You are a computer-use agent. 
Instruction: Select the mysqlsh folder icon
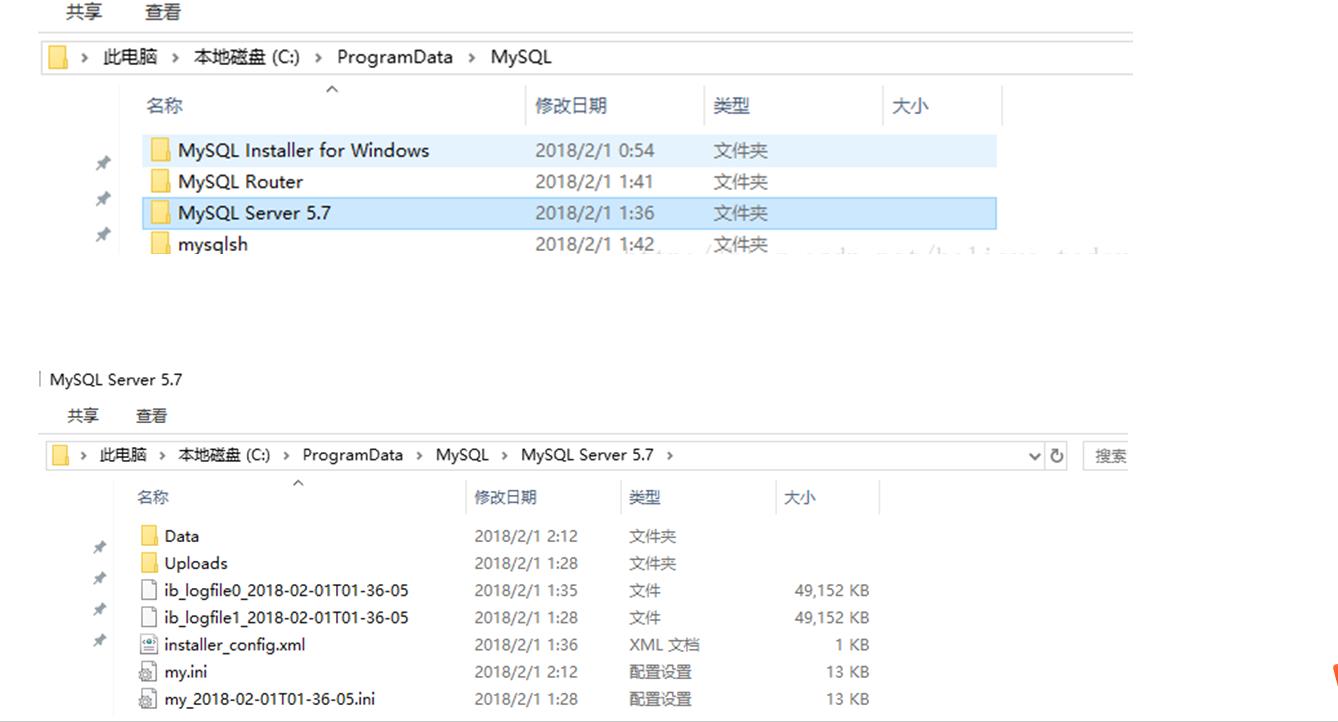tap(160, 243)
